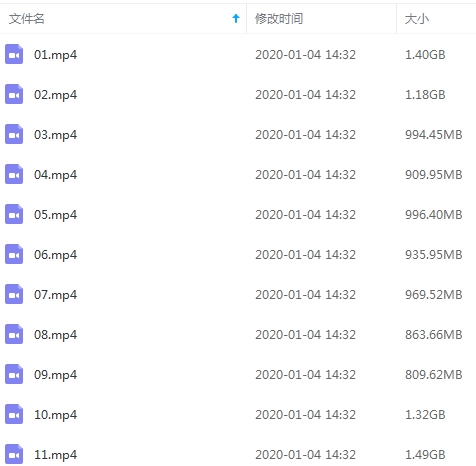Click the 863.66MB size of 08.mp4
Screen dimensions: 476x466
click(x=434, y=335)
